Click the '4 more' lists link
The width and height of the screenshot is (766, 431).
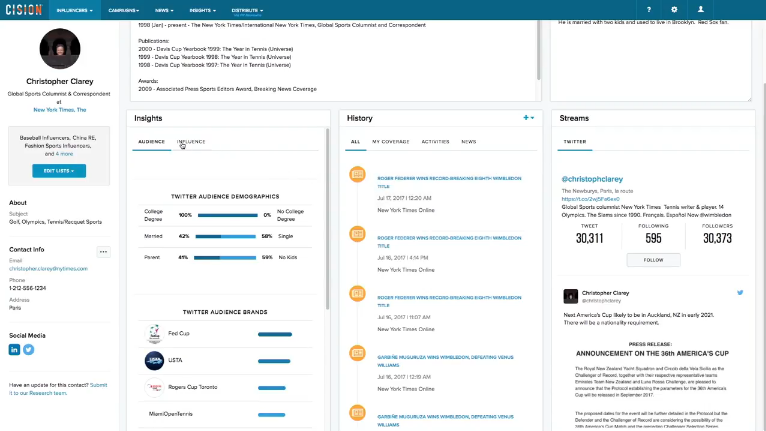click(x=64, y=154)
